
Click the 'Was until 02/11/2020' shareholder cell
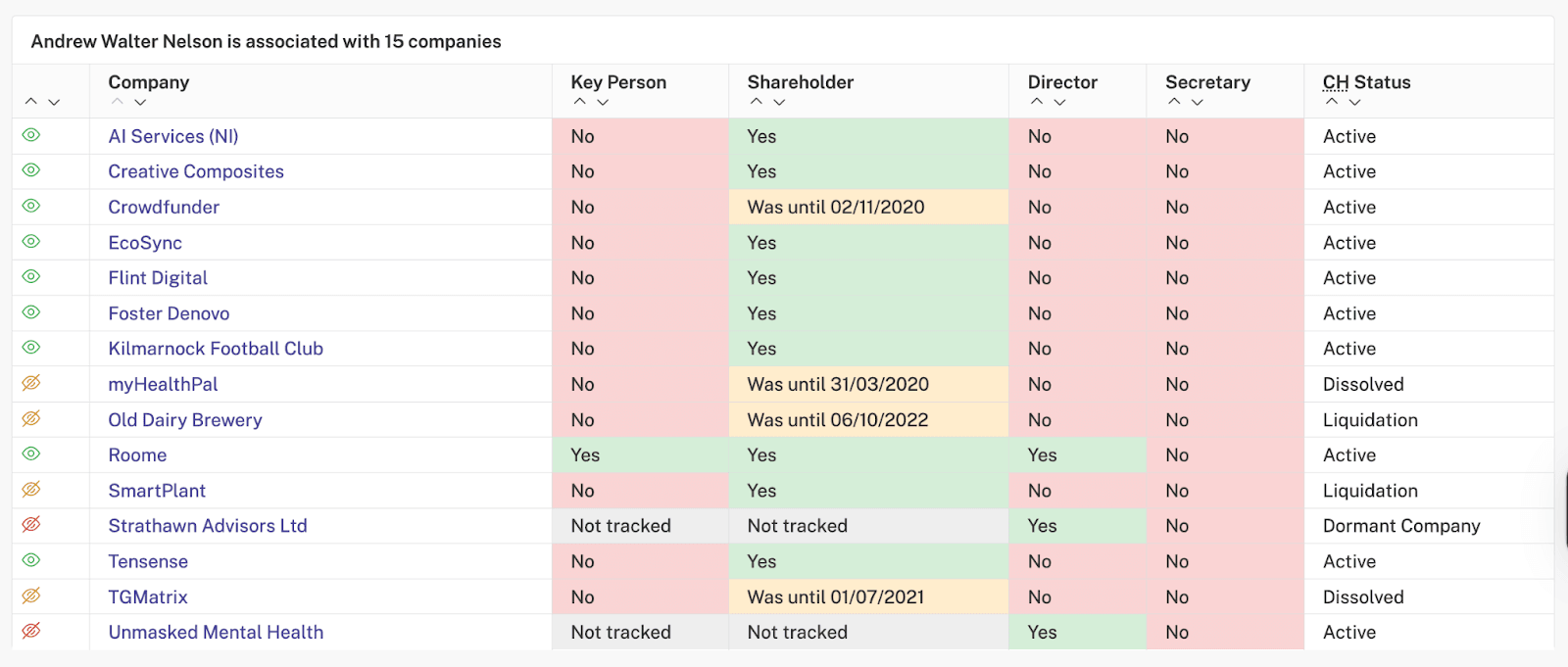(x=868, y=207)
